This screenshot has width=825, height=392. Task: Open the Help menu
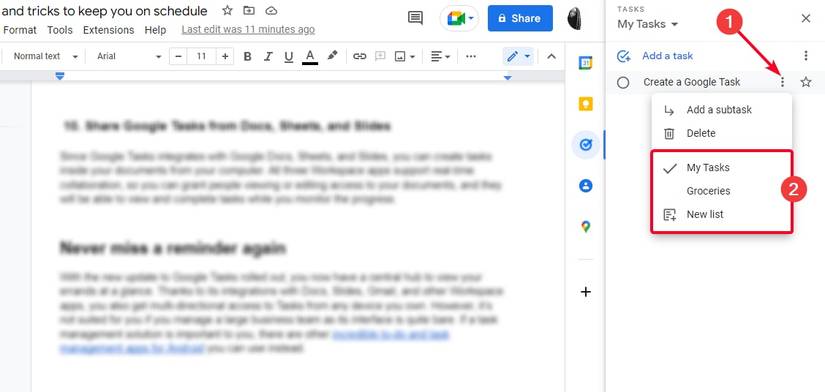pos(155,30)
